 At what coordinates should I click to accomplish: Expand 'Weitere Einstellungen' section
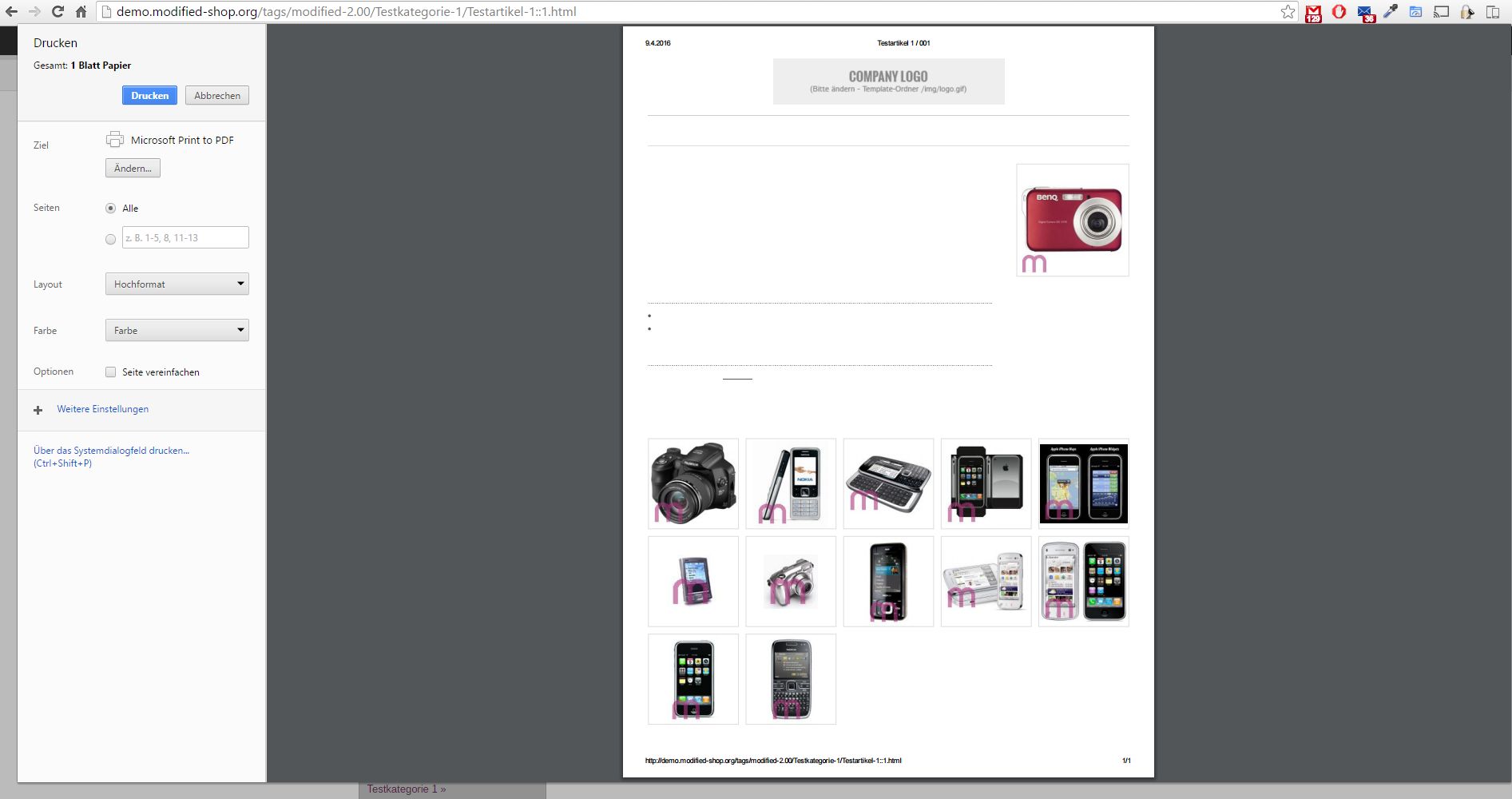tap(102, 409)
